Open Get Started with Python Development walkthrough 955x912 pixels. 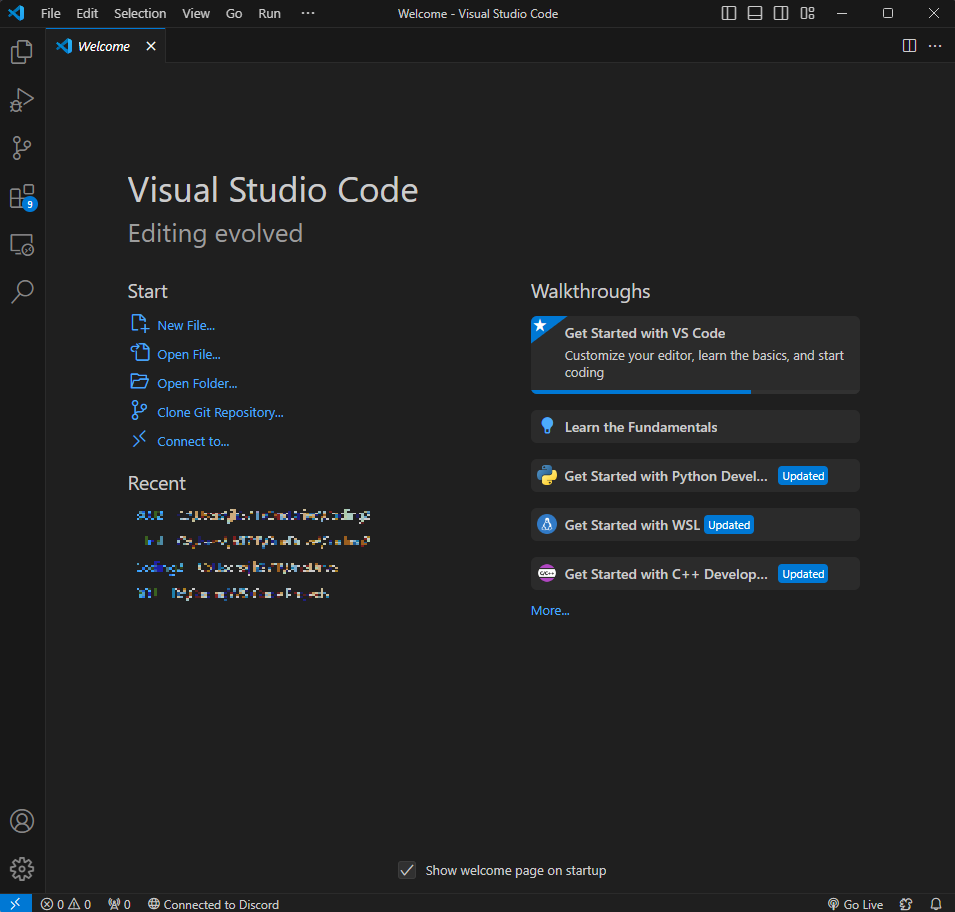coord(695,476)
